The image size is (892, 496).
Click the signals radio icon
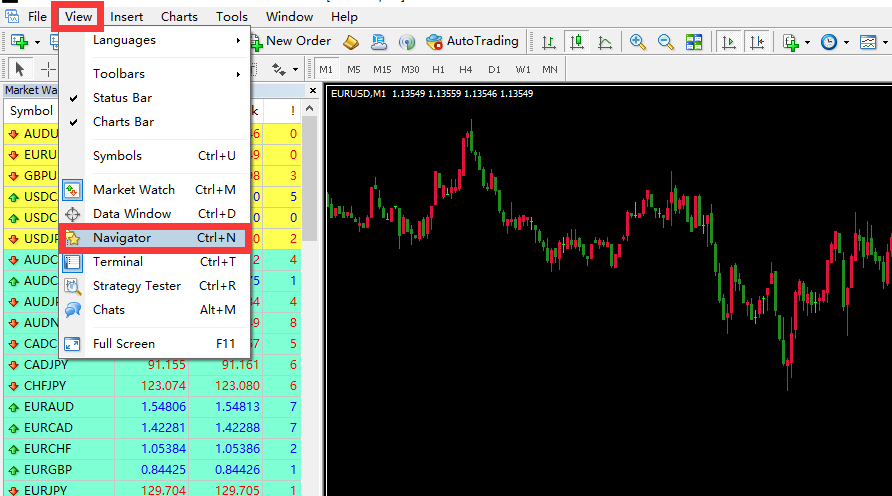[406, 42]
